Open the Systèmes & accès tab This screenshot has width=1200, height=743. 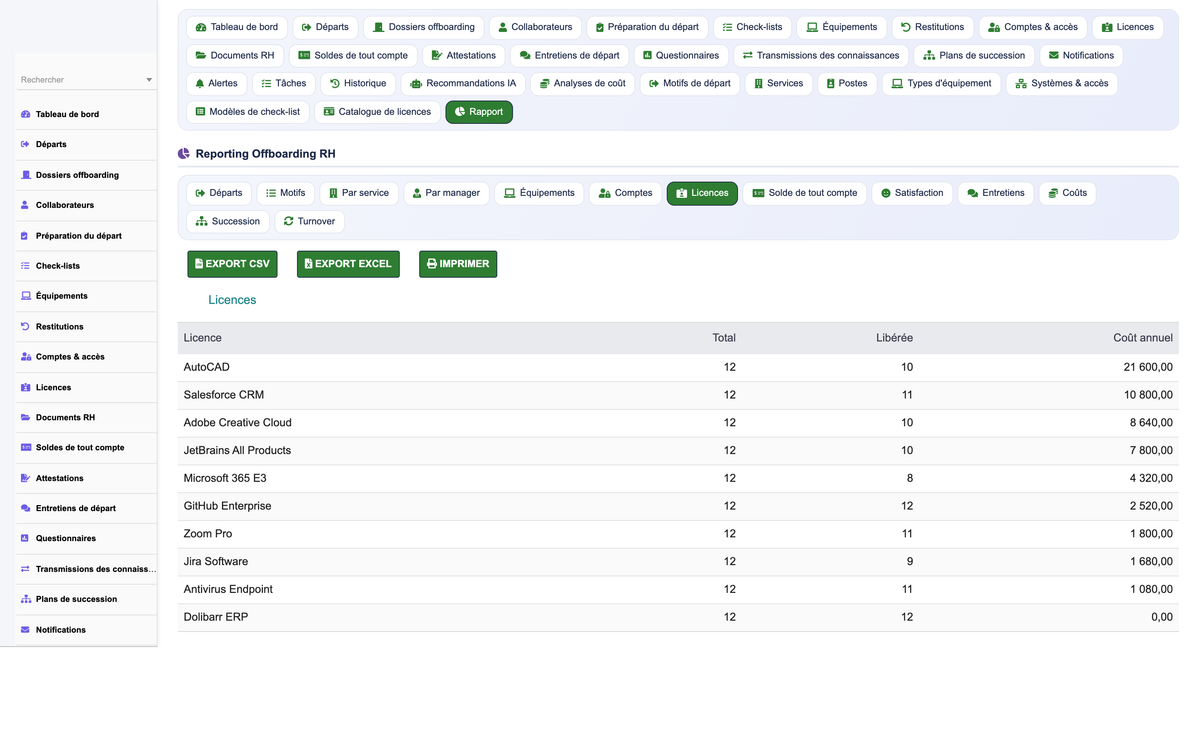point(1062,84)
